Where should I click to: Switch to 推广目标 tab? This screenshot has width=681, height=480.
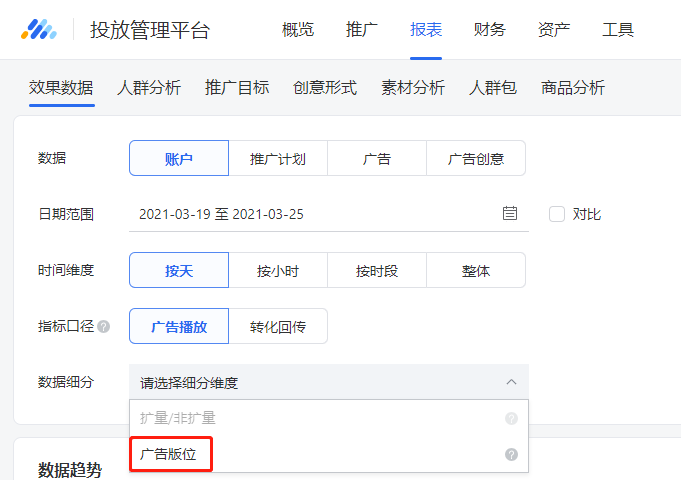(x=237, y=88)
